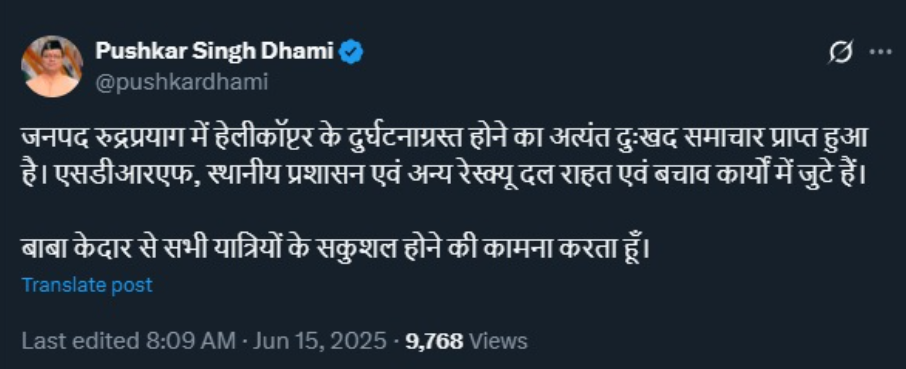Open Pushkar Singh Dhami's profile picture
This screenshot has height=369, width=906.
click(51, 66)
